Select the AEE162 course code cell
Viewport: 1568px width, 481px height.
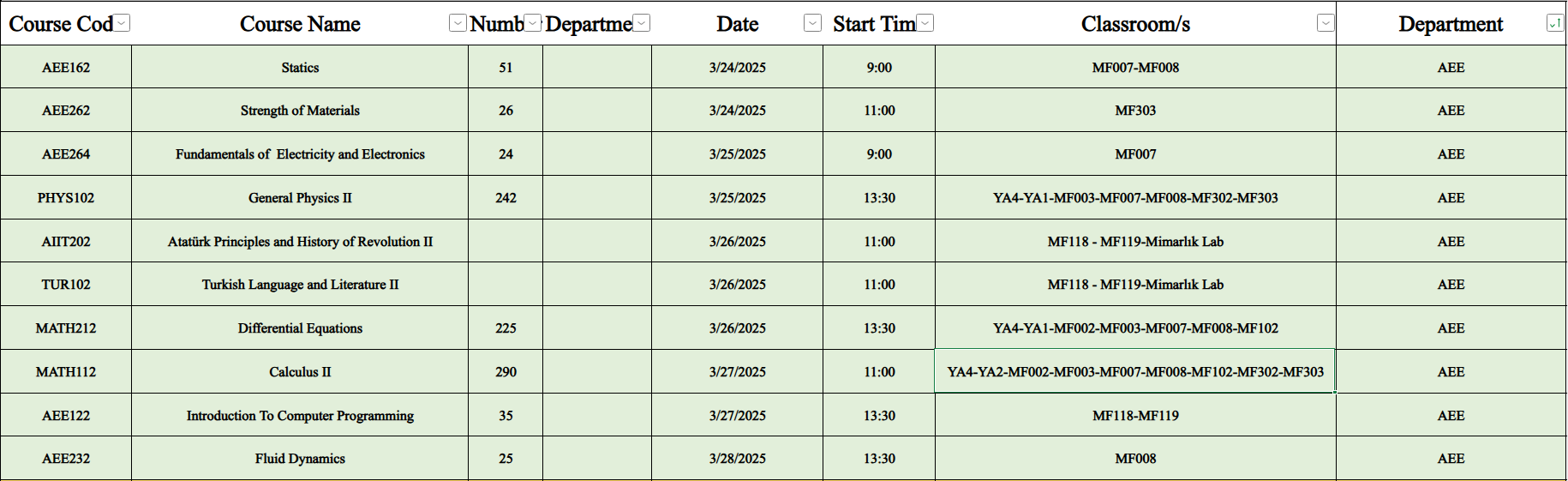coord(66,67)
